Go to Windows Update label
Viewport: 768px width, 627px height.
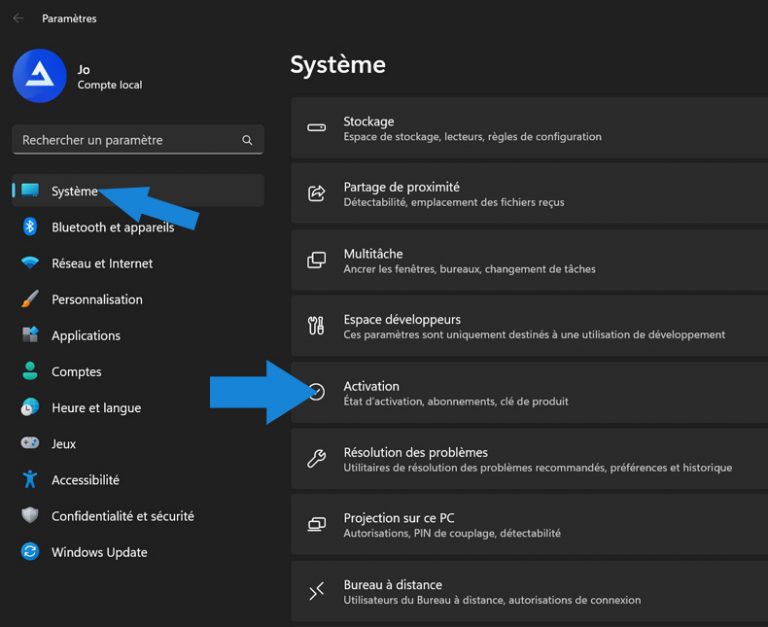(x=99, y=552)
